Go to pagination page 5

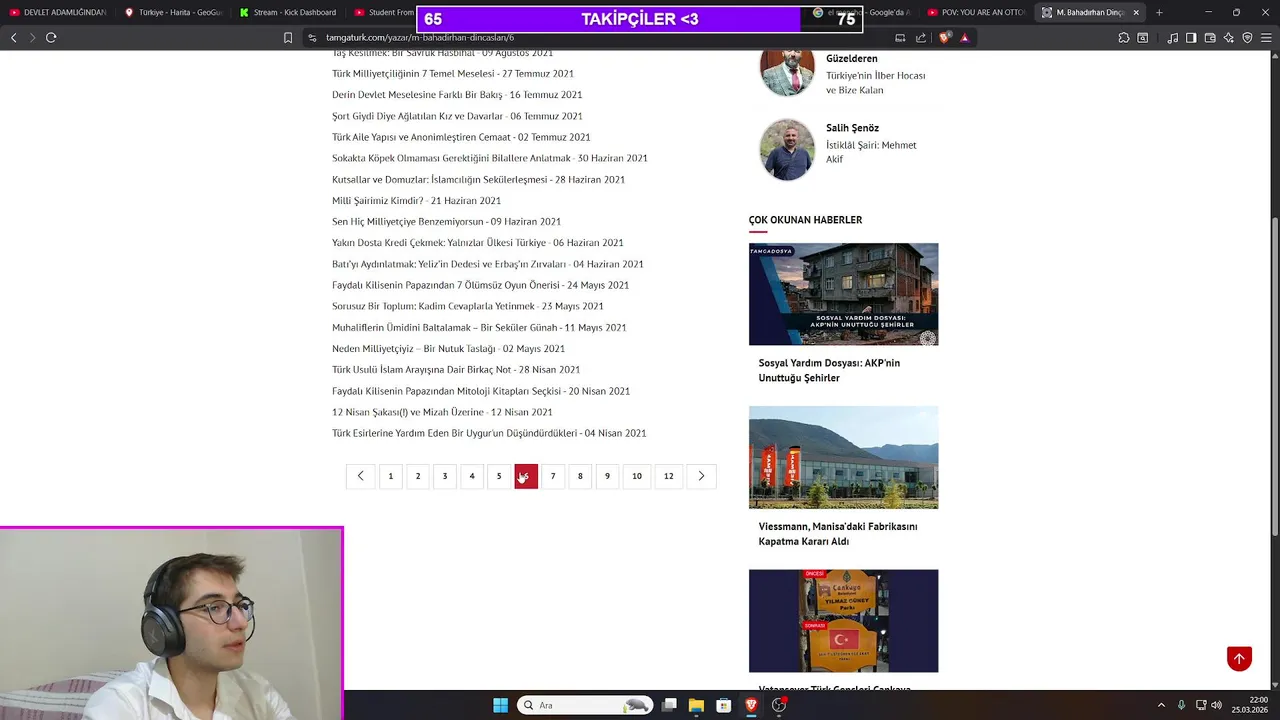[499, 476]
